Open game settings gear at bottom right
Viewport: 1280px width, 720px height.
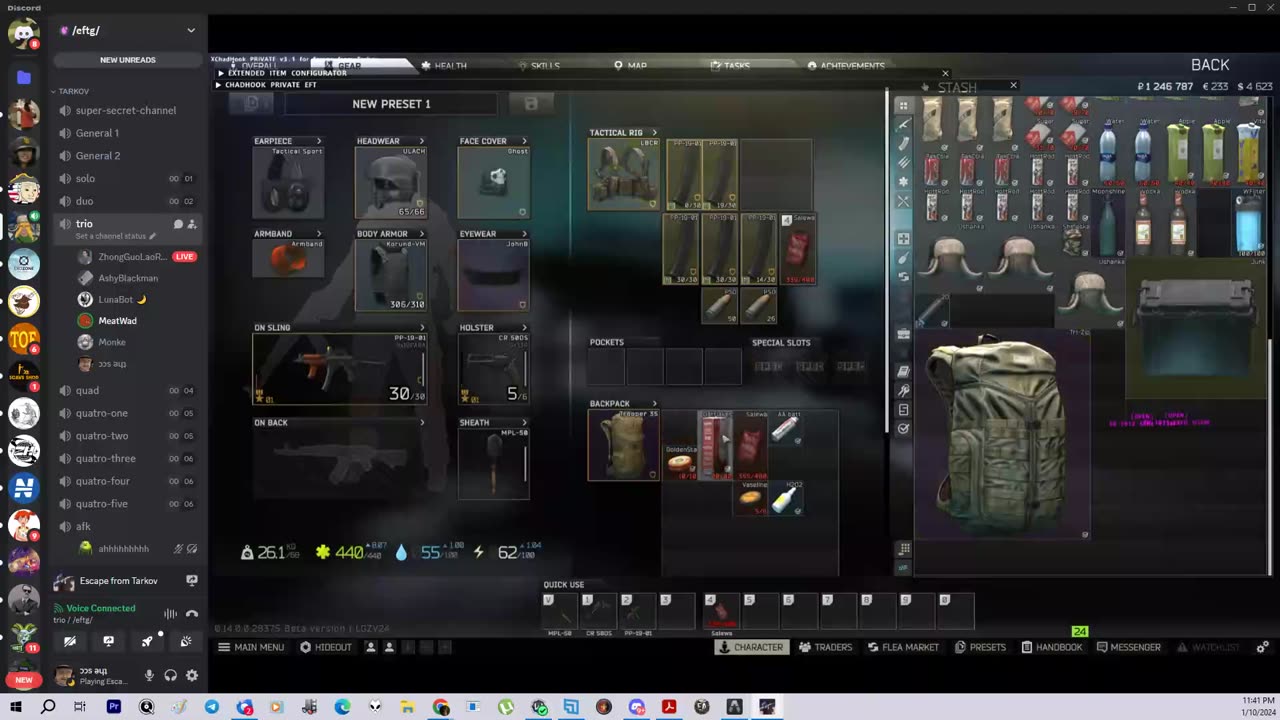tap(1263, 647)
